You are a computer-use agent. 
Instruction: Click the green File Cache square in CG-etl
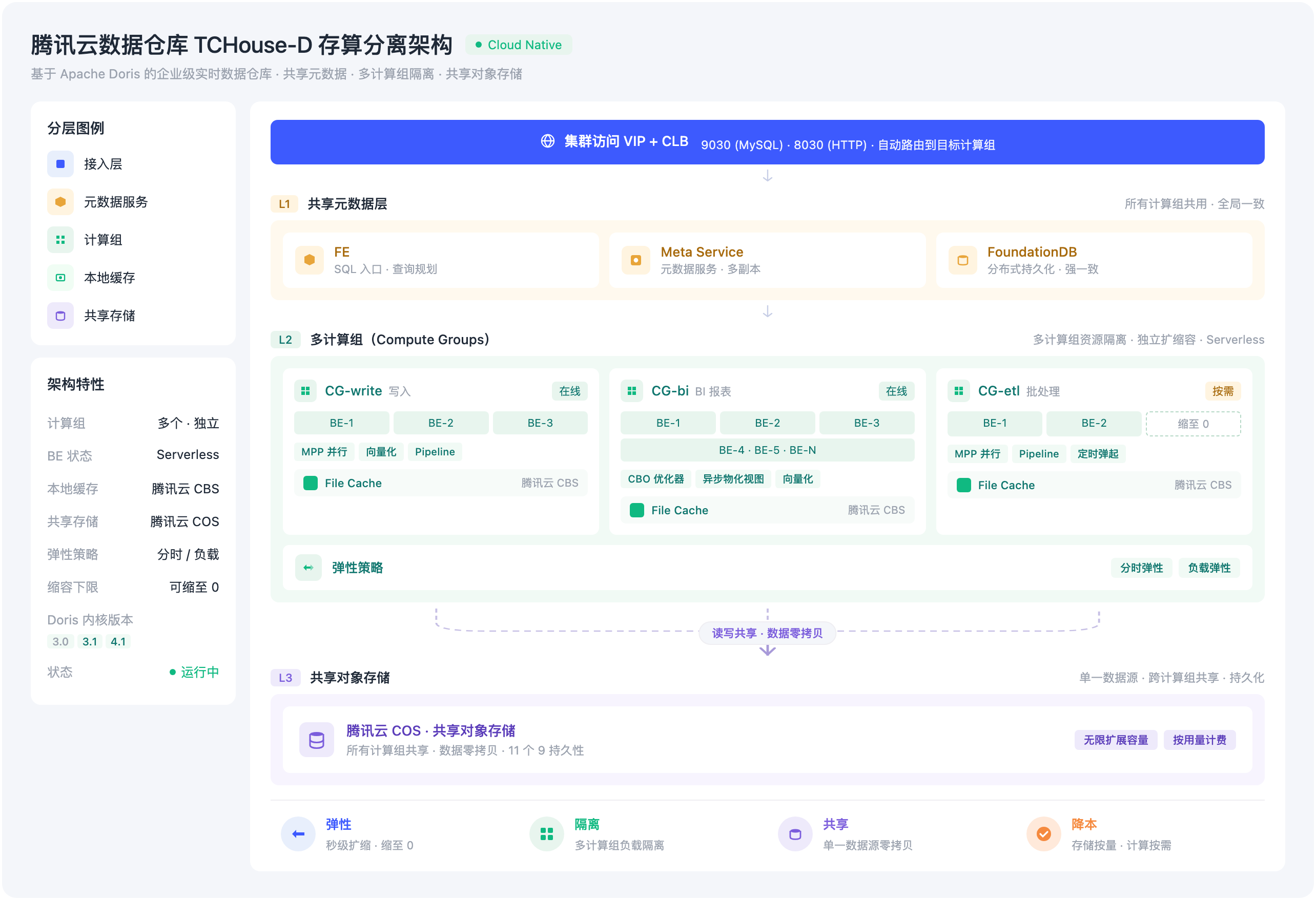coord(964,486)
